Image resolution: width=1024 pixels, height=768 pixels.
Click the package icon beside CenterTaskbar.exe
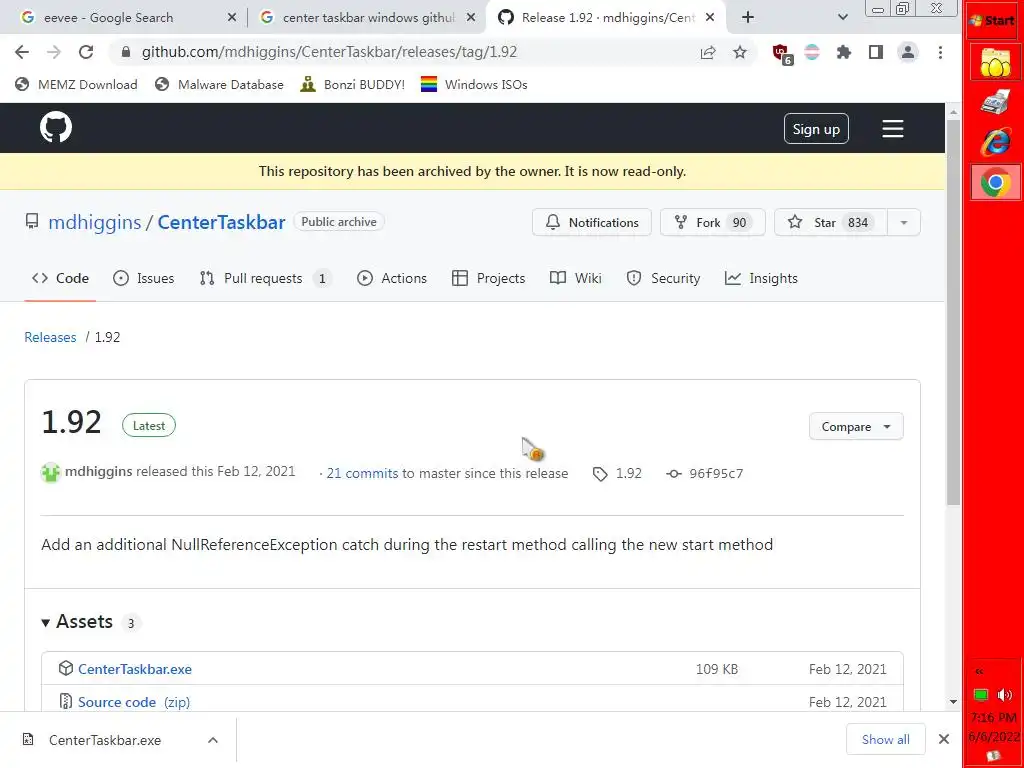(x=65, y=668)
